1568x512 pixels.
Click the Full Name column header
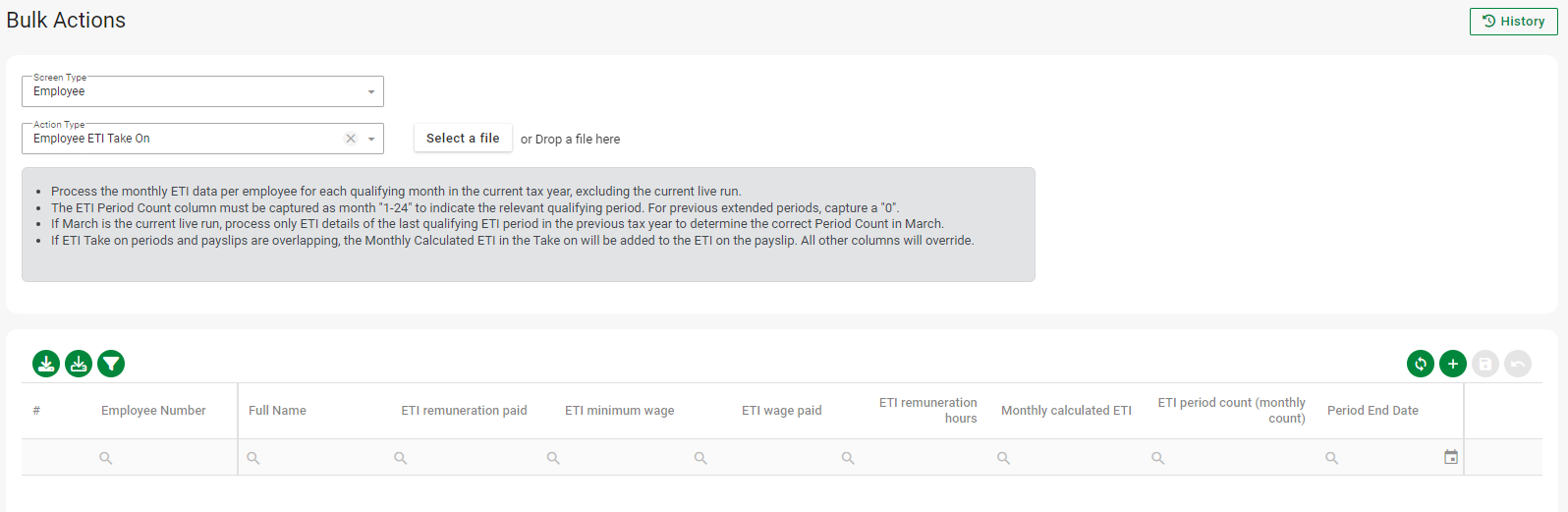[x=277, y=411]
